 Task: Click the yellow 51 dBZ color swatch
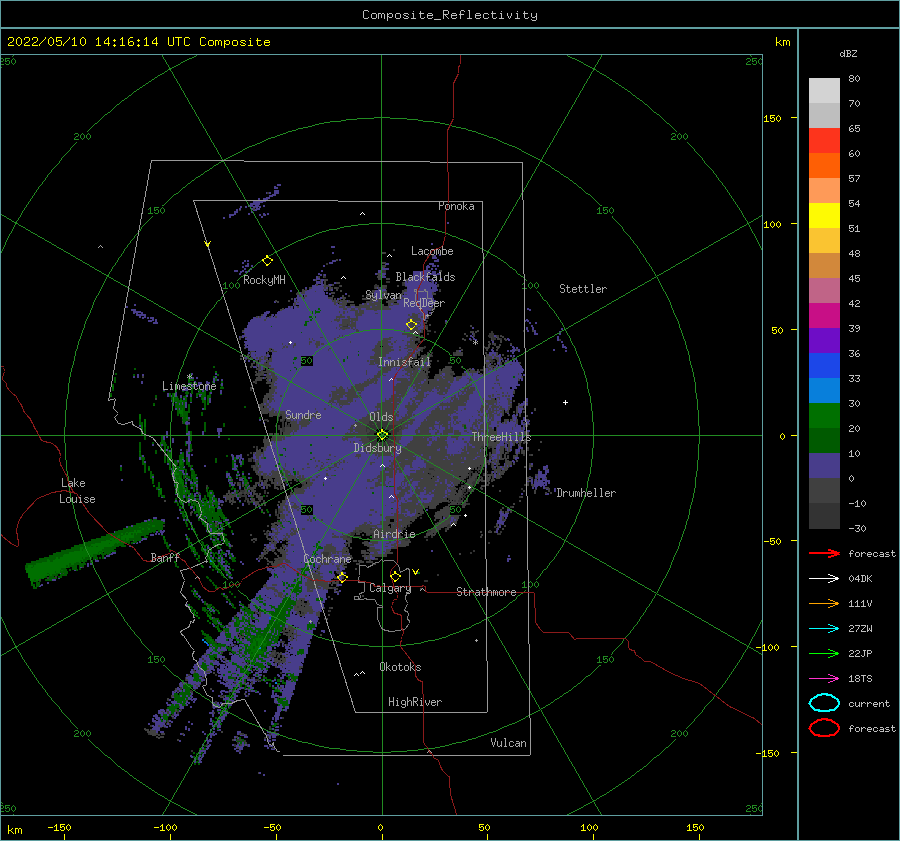824,215
